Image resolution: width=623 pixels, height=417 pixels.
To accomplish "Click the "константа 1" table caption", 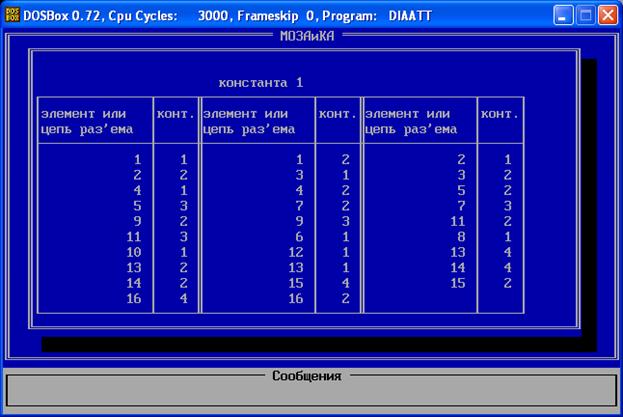I will 260,82.
